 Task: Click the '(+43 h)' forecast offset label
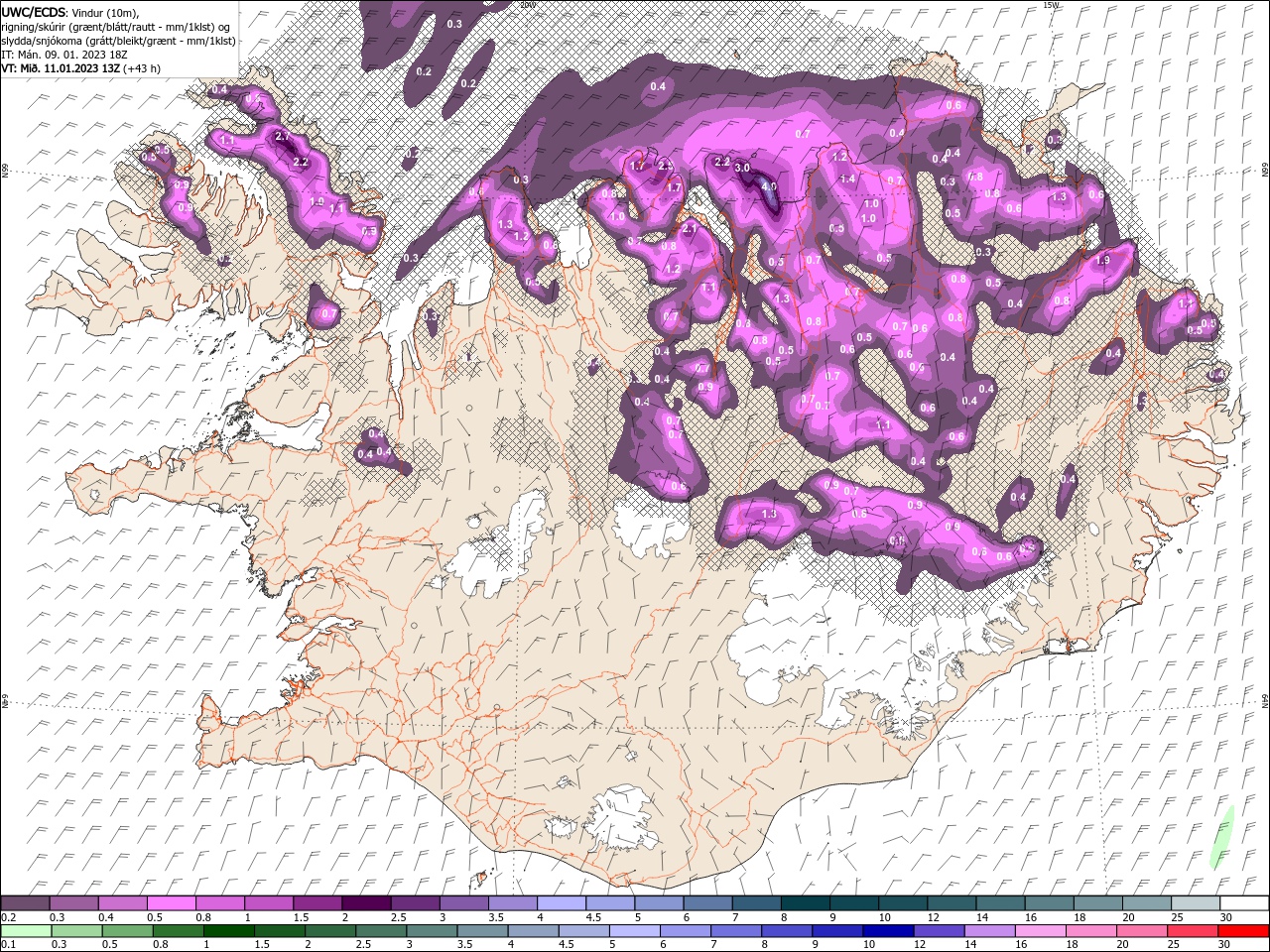click(x=142, y=68)
